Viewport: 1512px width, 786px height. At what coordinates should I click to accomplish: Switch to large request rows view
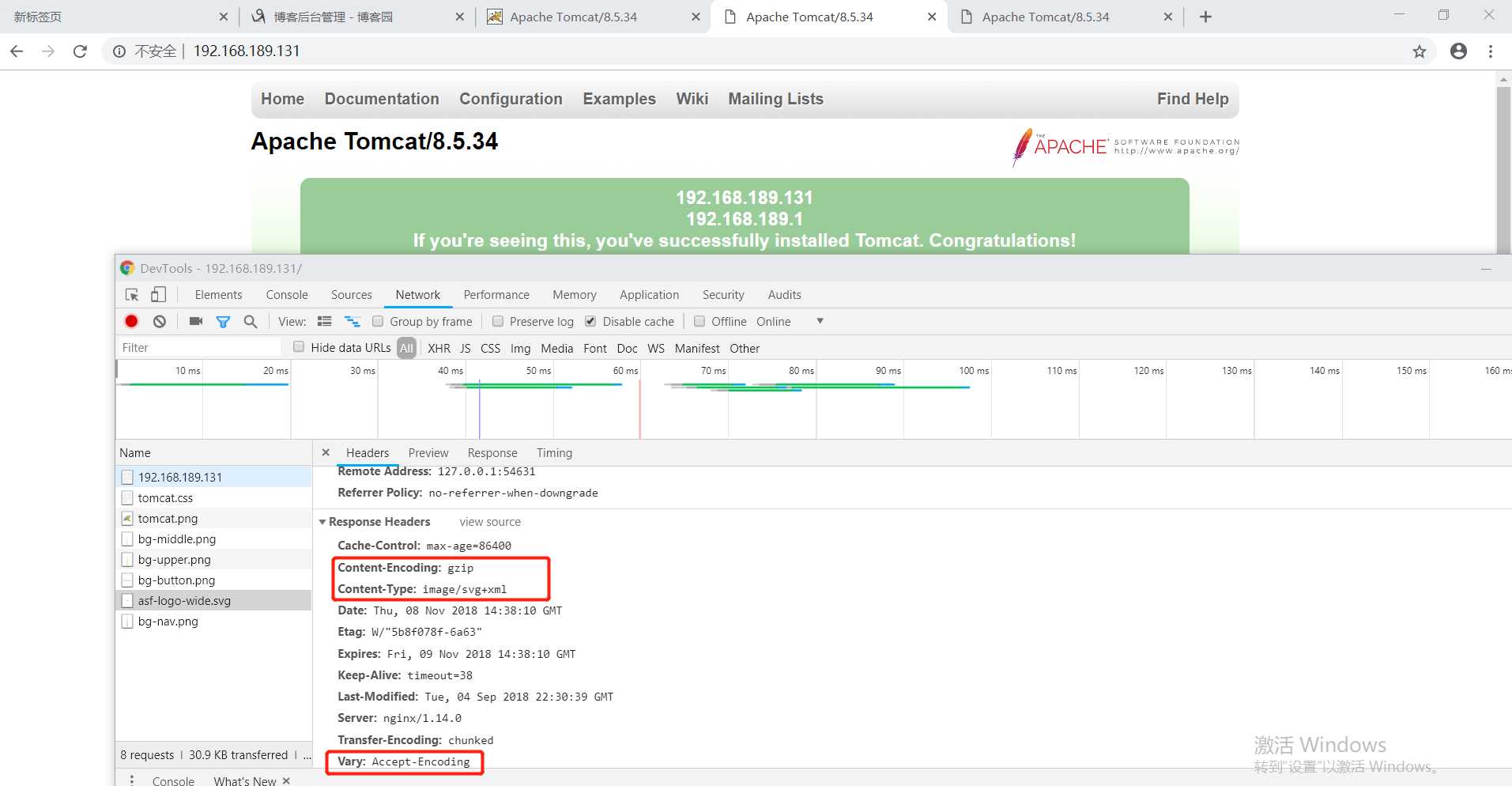(324, 321)
